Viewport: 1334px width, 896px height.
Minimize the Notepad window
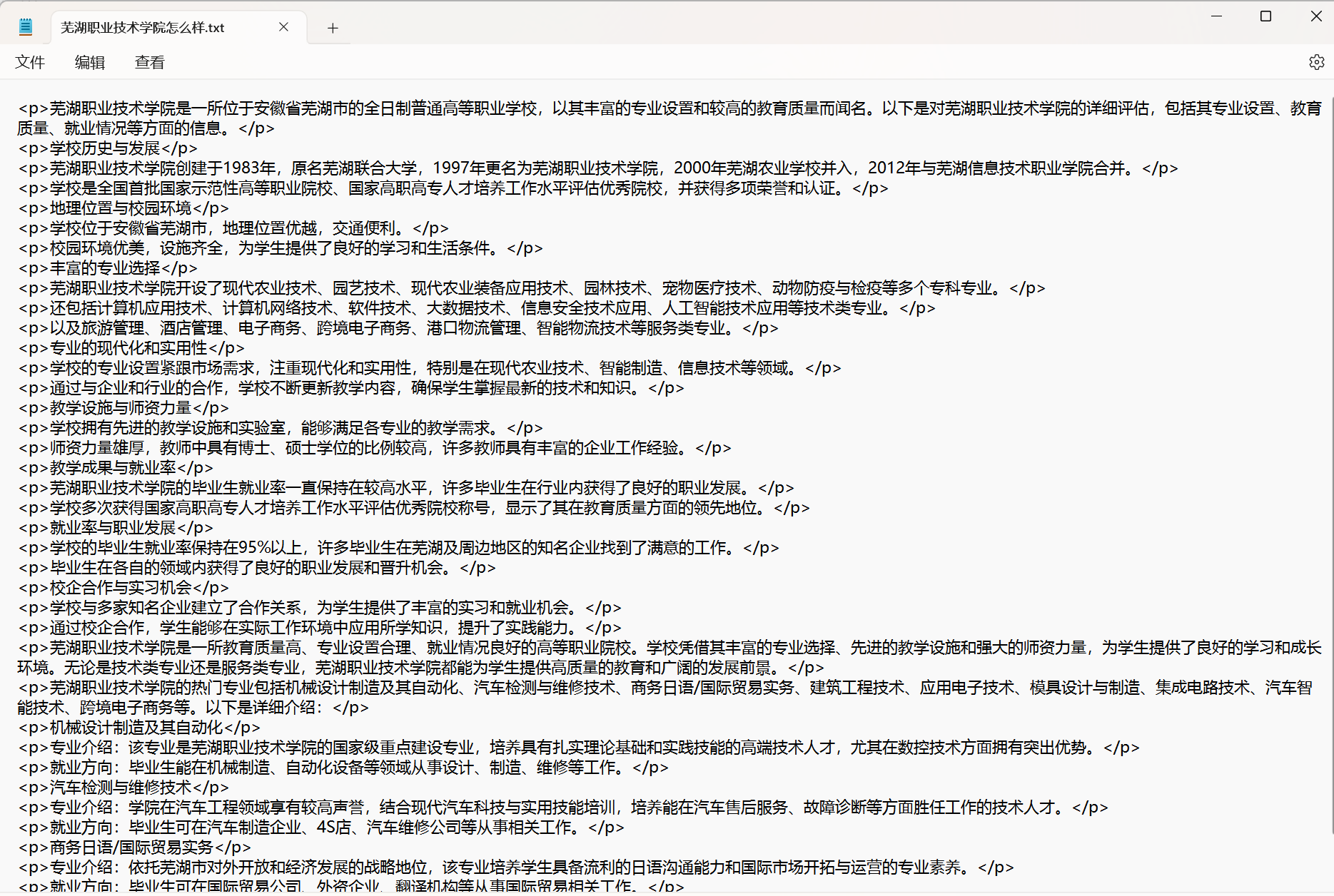1216,16
